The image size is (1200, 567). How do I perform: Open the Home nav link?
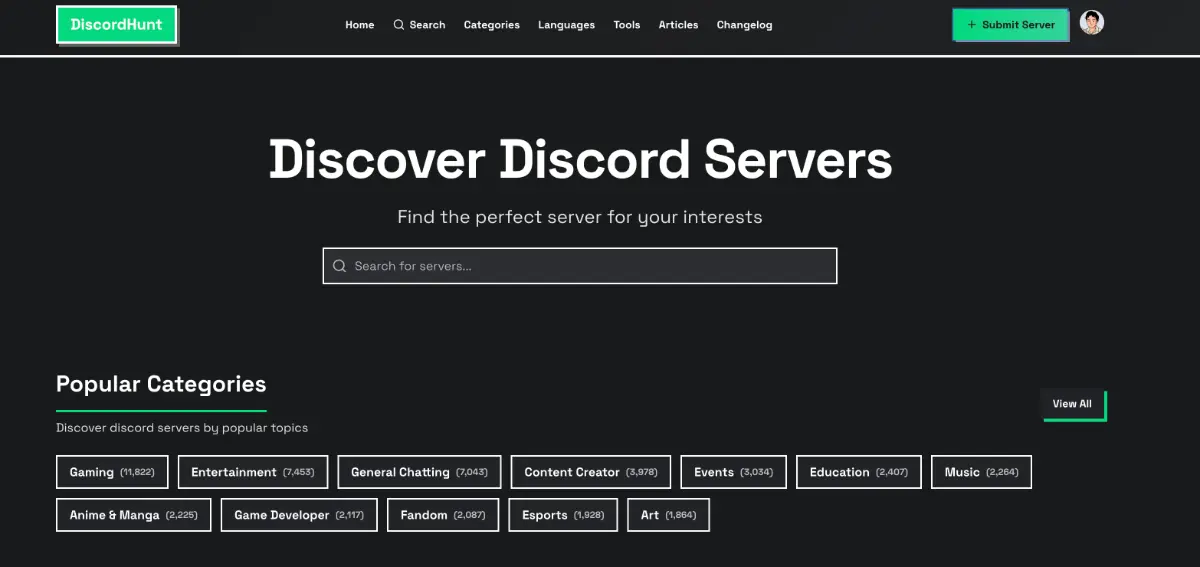coord(359,25)
